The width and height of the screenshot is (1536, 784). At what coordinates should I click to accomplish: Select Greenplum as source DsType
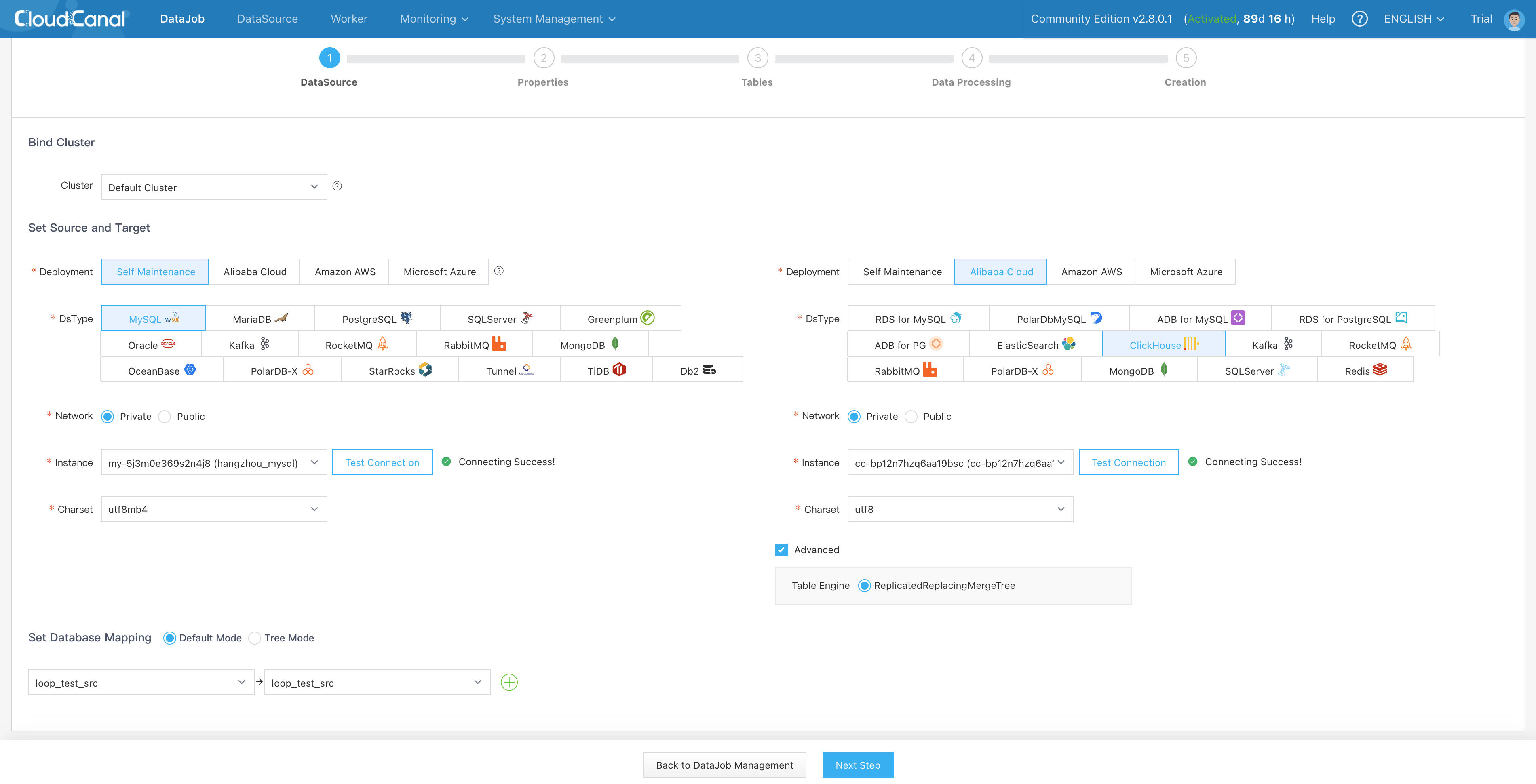coord(620,318)
